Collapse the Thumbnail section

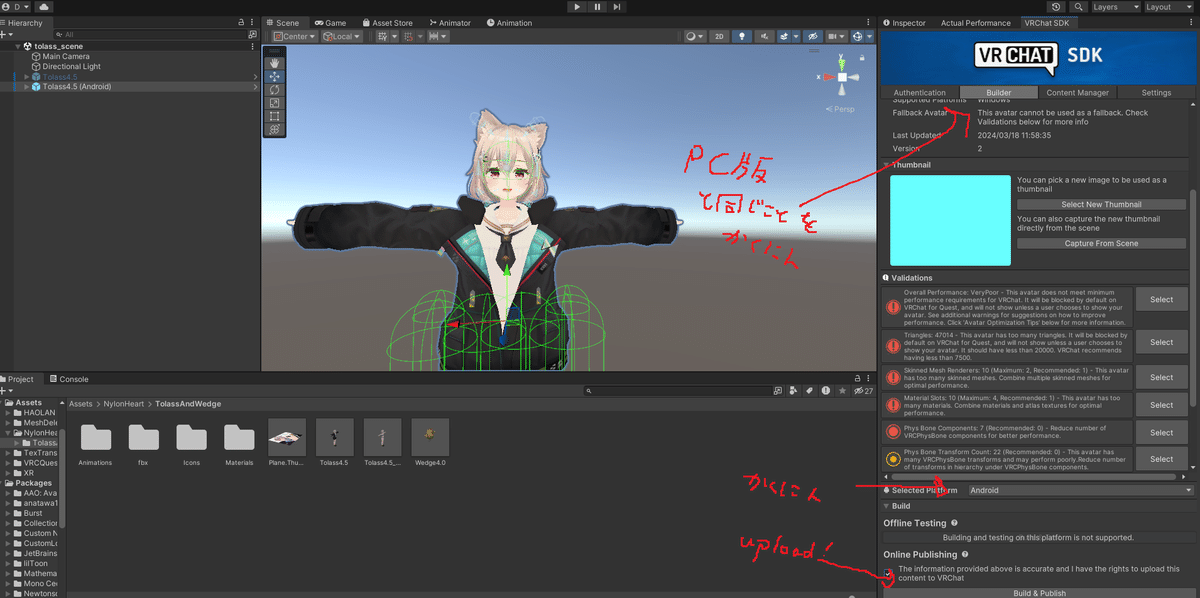(x=887, y=165)
